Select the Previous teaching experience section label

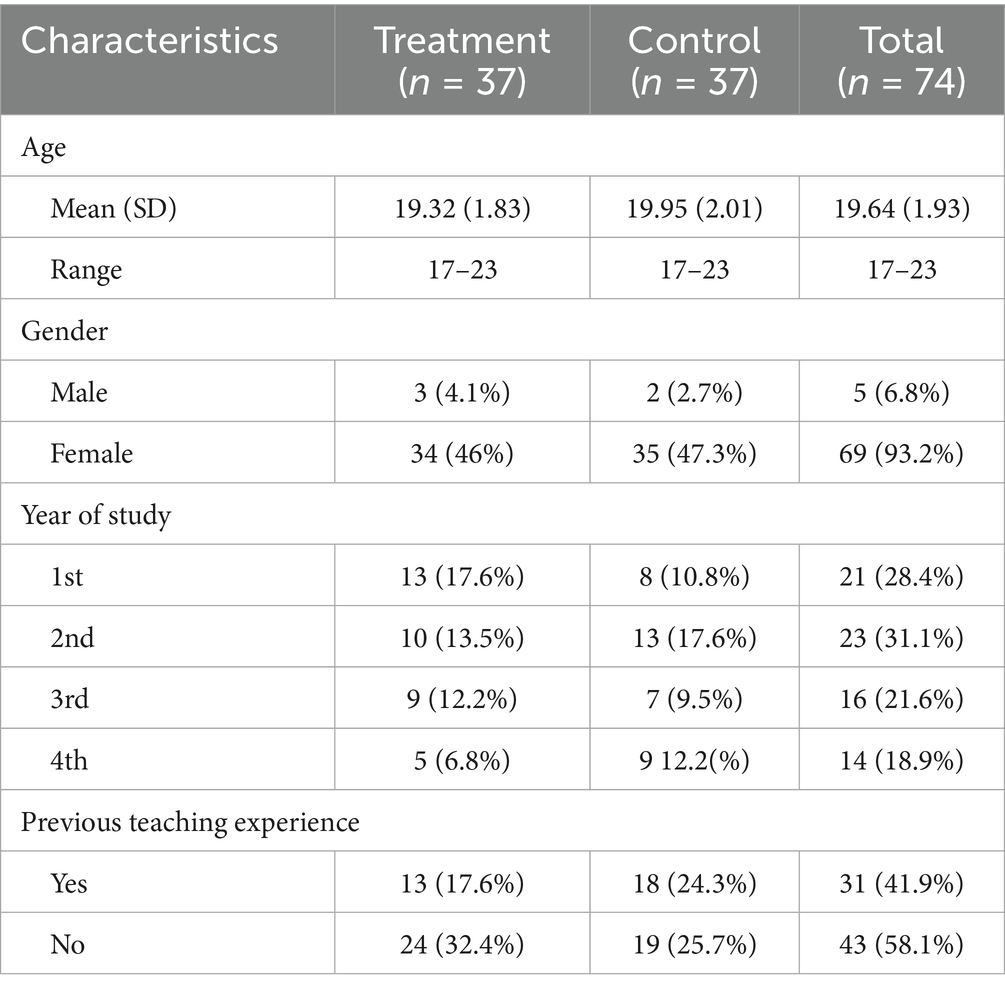(x=190, y=823)
